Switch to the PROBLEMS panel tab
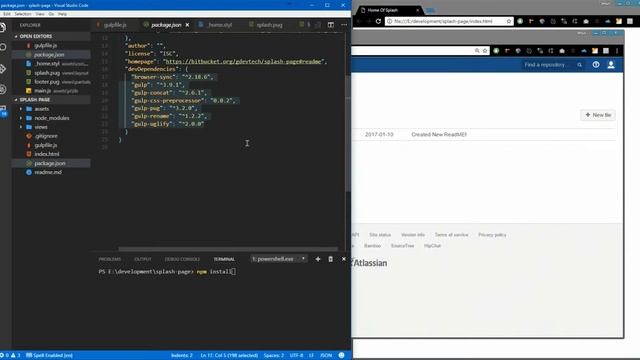This screenshot has height=360, width=640. click(x=109, y=259)
